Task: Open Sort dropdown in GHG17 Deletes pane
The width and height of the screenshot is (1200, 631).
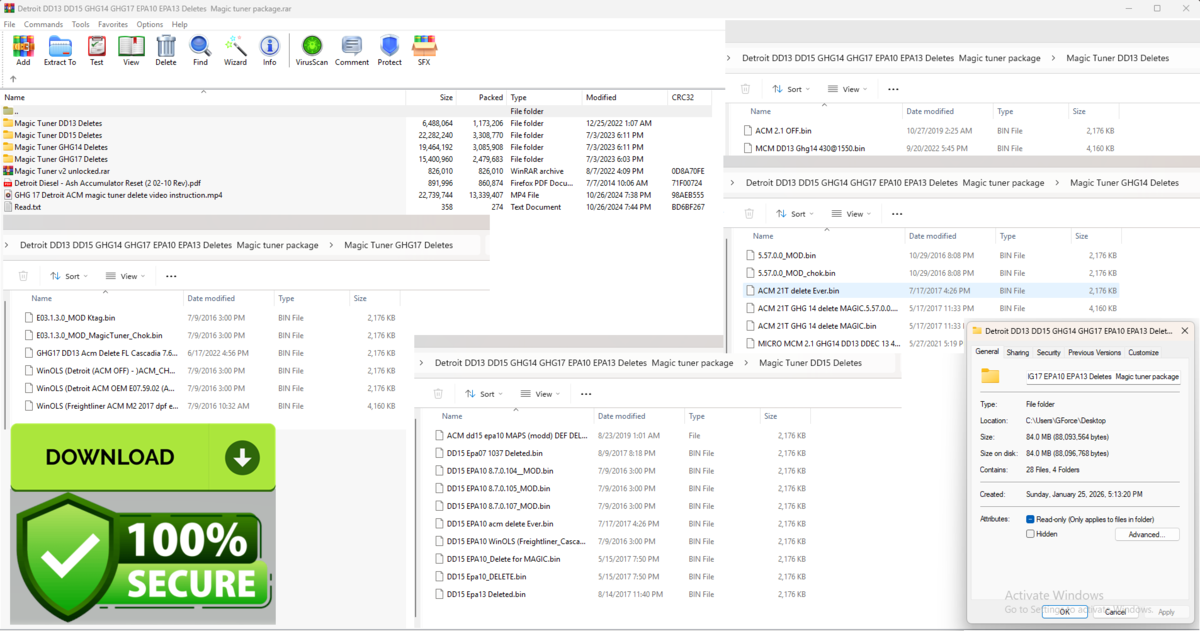Action: [70, 276]
